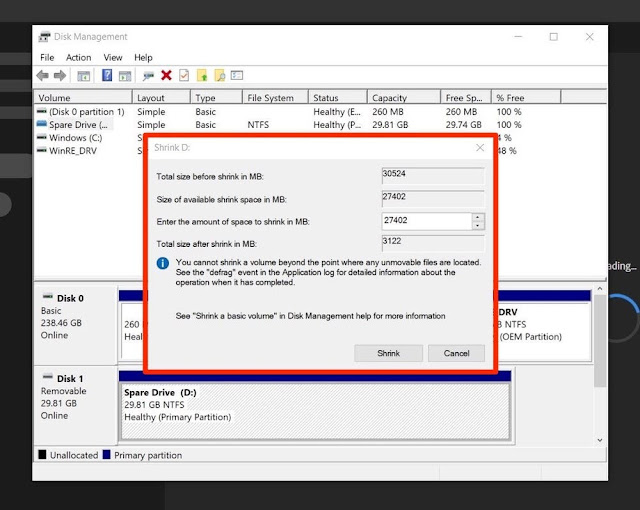The image size is (640, 510).
Task: Click the Connect drive toolbar icon
Action: click(x=148, y=75)
